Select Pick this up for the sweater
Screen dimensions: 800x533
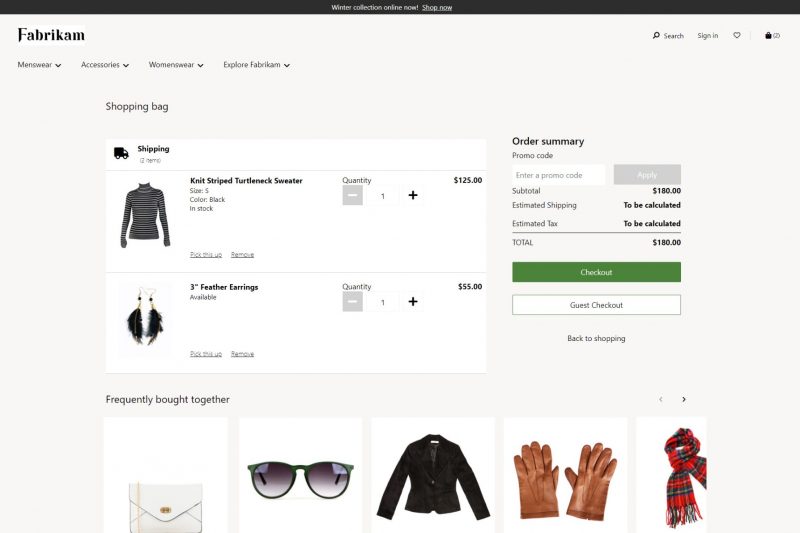(x=206, y=255)
